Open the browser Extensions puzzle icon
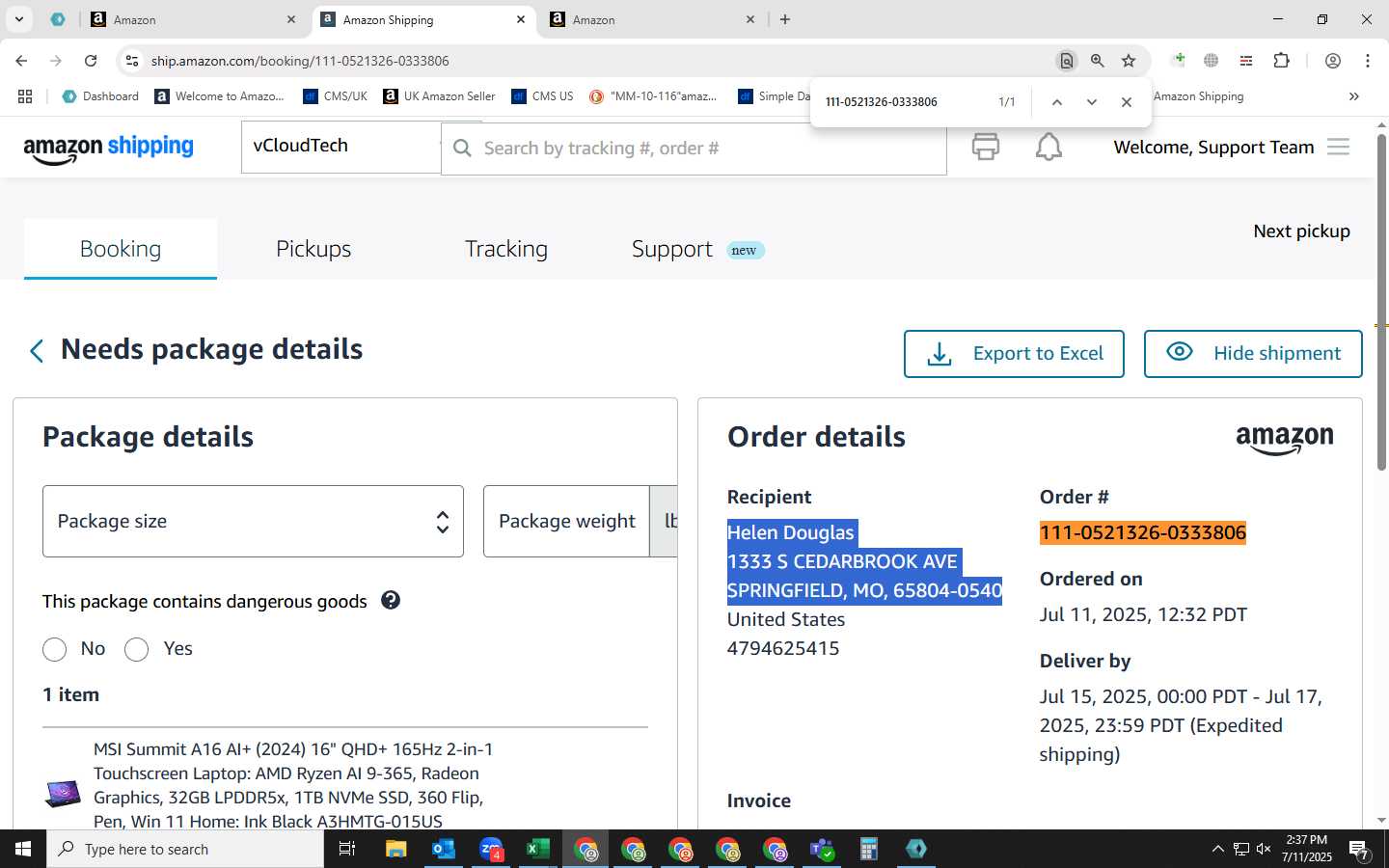1389x868 pixels. 1281,61
